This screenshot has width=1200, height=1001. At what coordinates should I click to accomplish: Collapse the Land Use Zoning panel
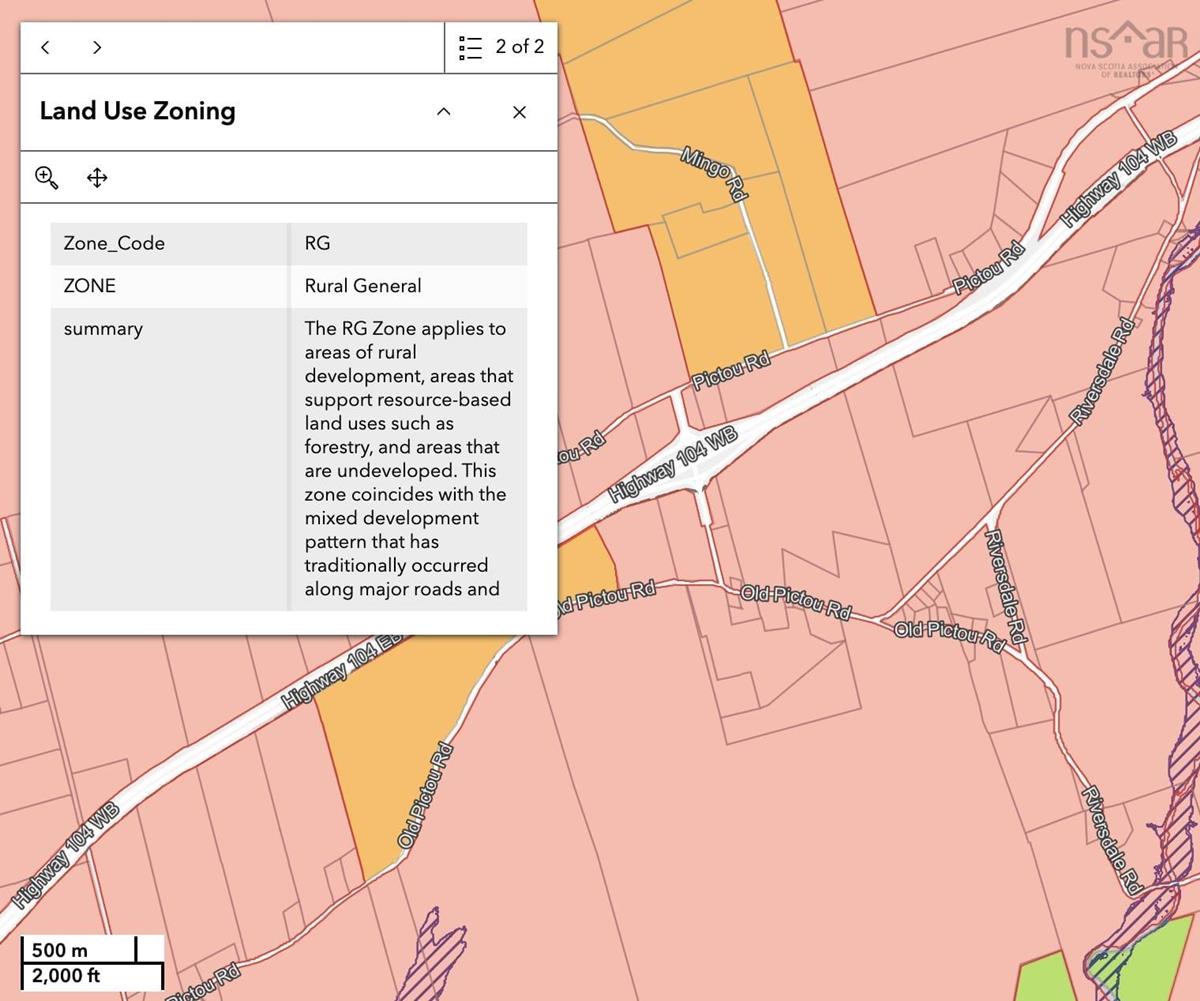[x=444, y=112]
